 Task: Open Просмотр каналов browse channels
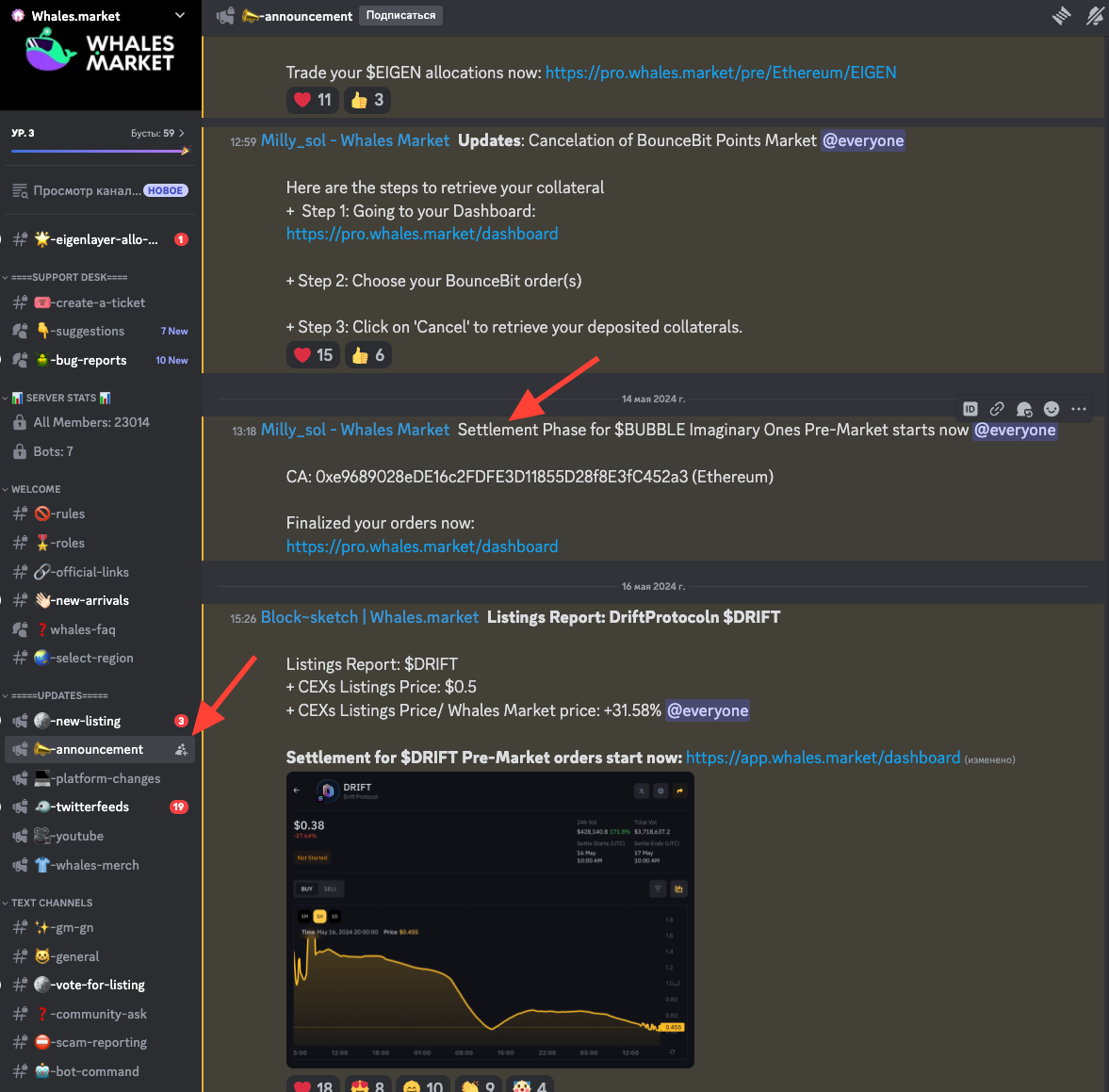pos(100,190)
